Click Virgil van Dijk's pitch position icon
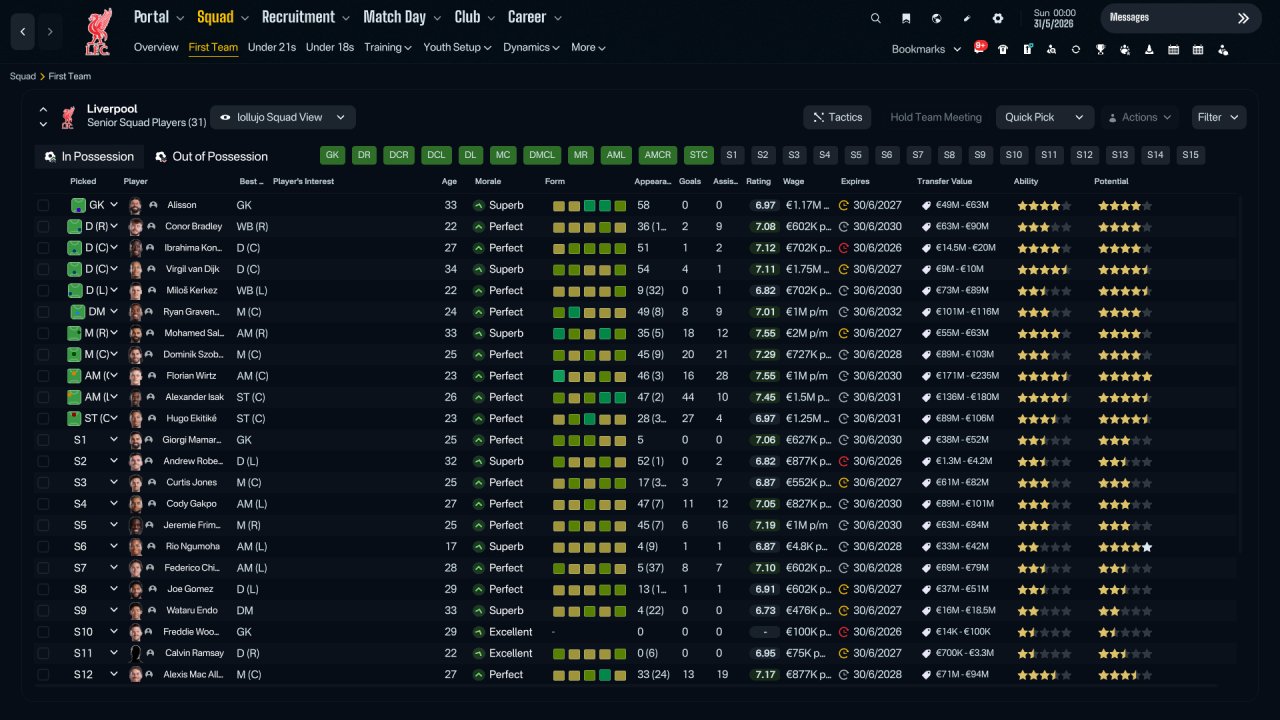This screenshot has width=1280, height=720. click(x=76, y=269)
